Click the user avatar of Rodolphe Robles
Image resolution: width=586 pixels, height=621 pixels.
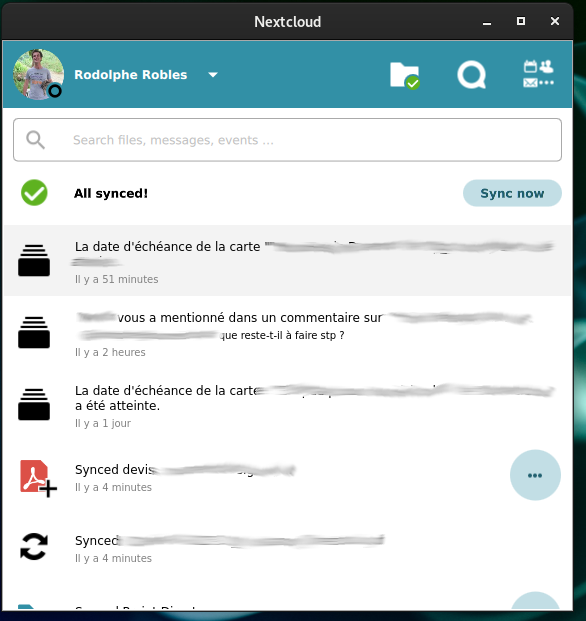point(38,74)
